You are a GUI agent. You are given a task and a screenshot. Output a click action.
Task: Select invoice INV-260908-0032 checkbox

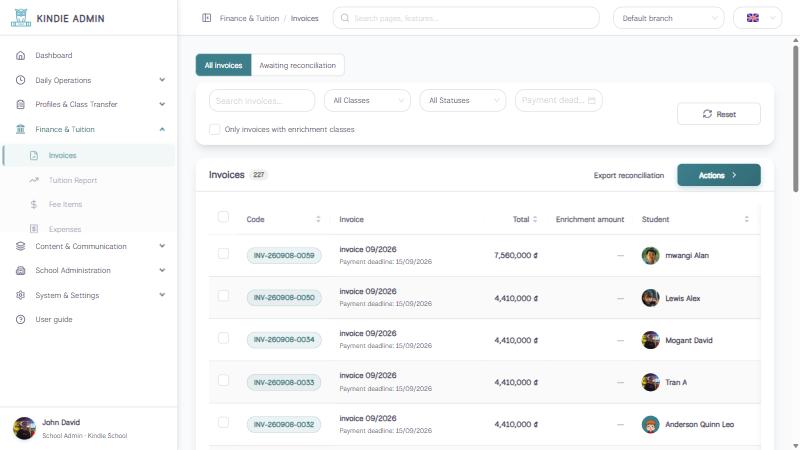tap(223, 422)
